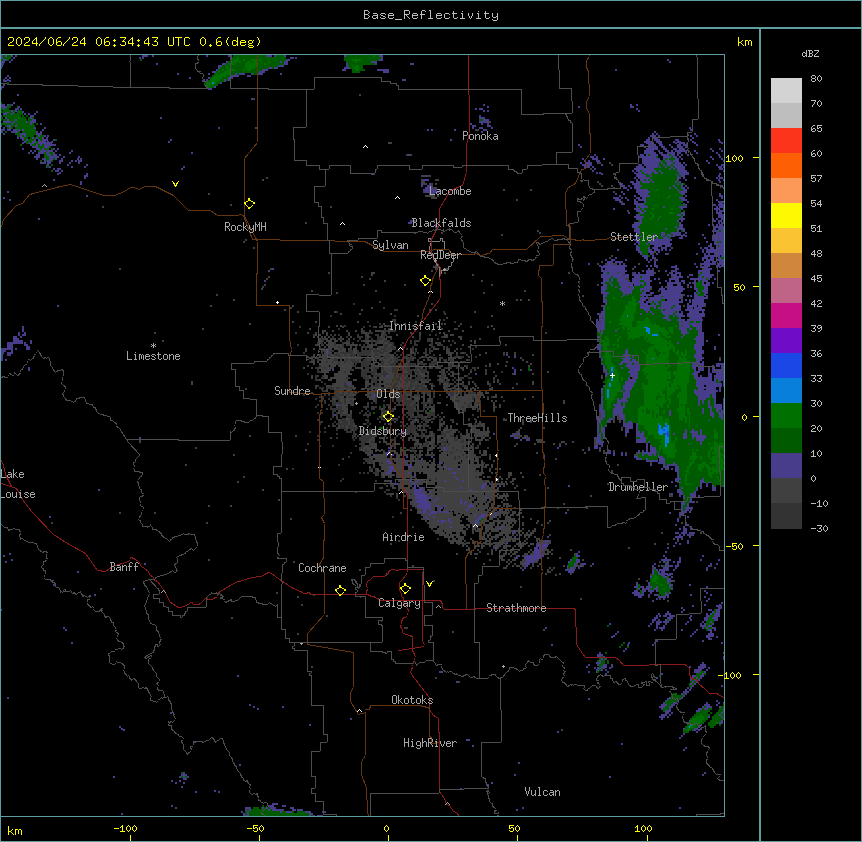Click the ThreeHills town label
This screenshot has height=842, width=862.
[537, 418]
